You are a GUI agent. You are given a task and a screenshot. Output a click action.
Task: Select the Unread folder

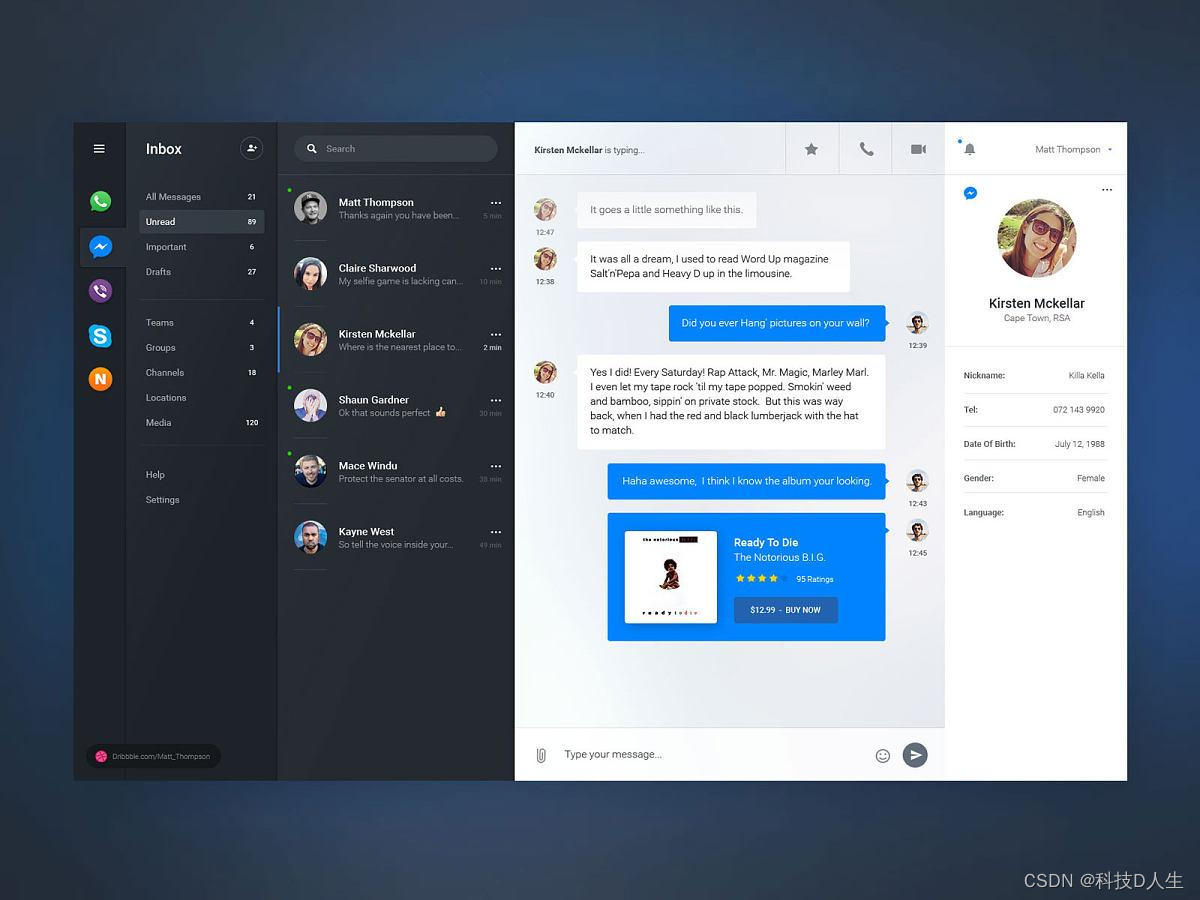point(201,222)
